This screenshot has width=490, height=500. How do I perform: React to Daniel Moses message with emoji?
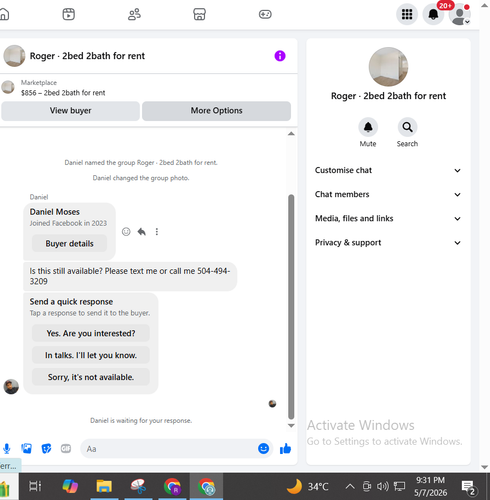pos(126,232)
